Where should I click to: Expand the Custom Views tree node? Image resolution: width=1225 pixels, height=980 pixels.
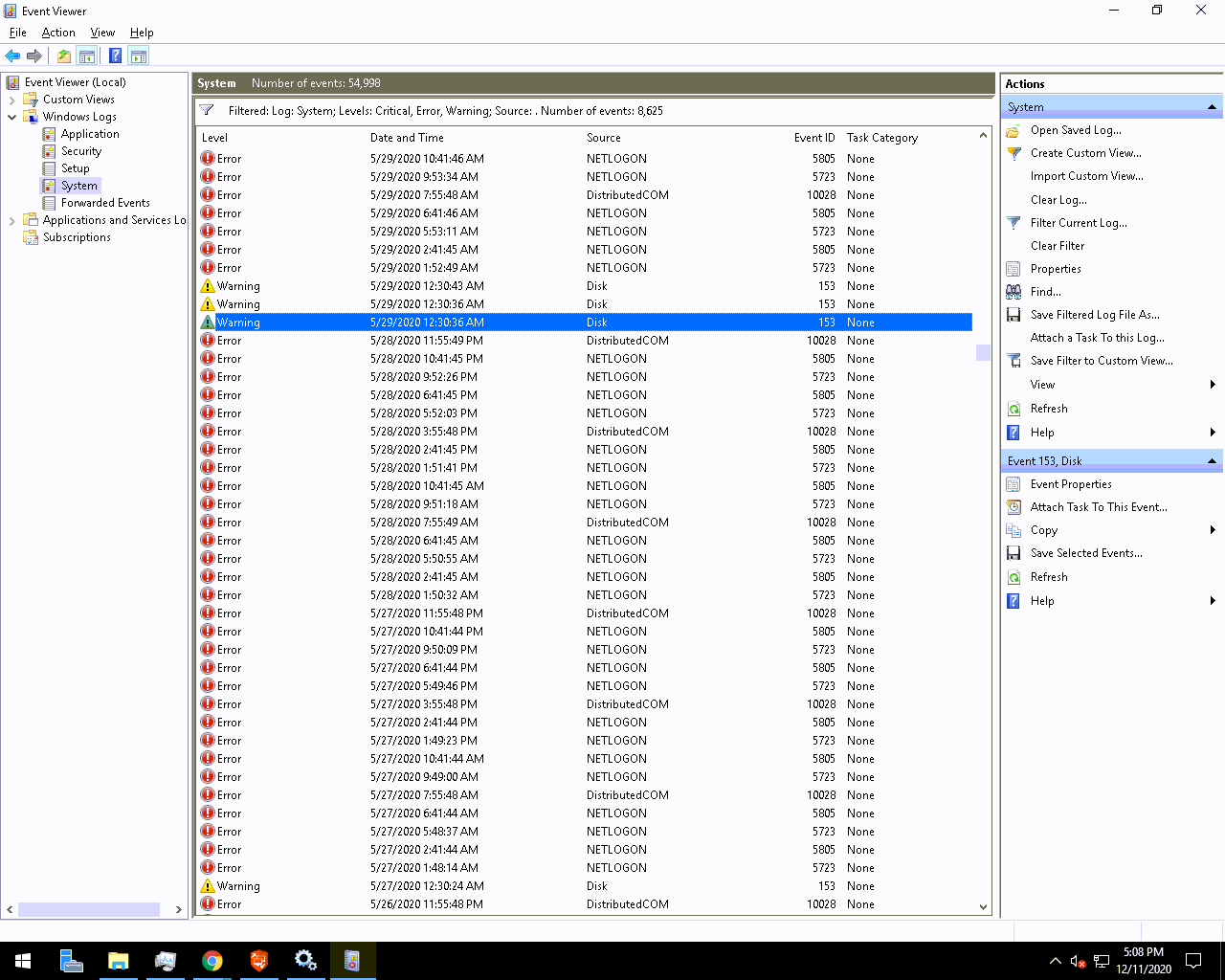(12, 99)
